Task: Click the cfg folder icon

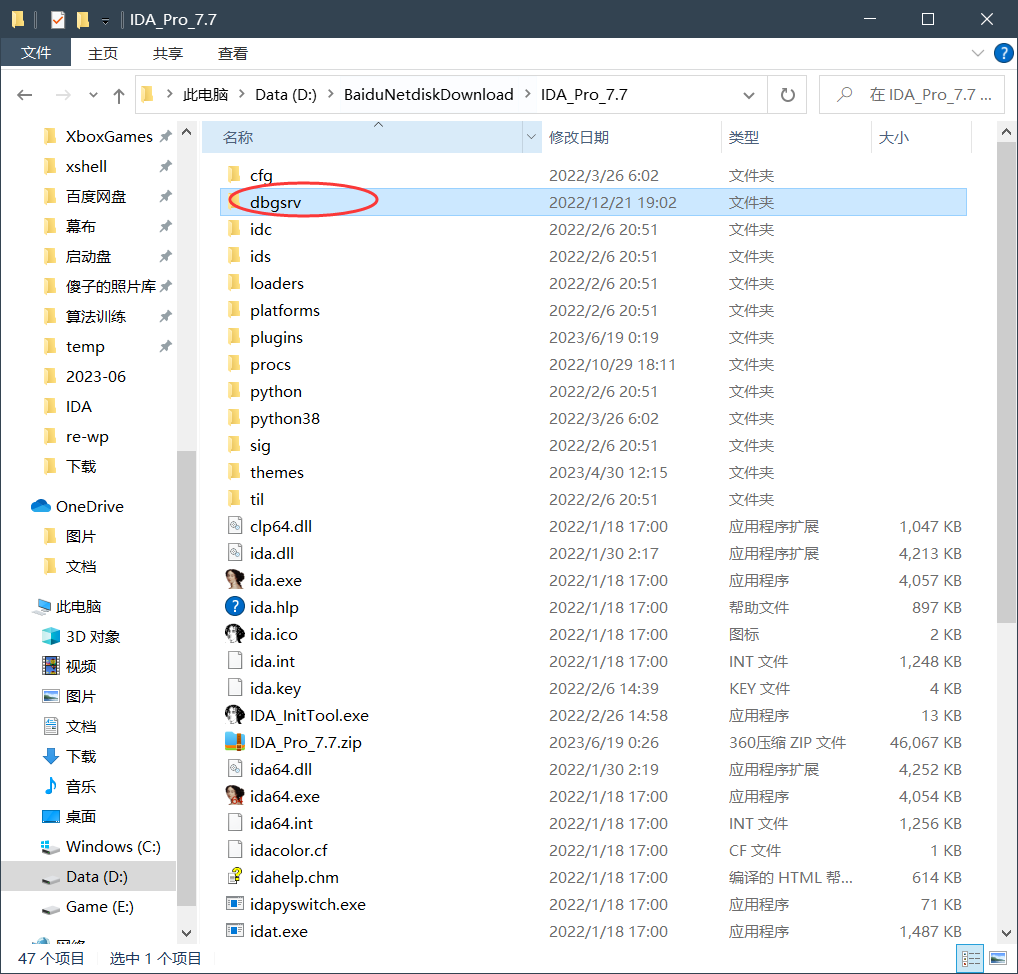Action: (x=234, y=174)
